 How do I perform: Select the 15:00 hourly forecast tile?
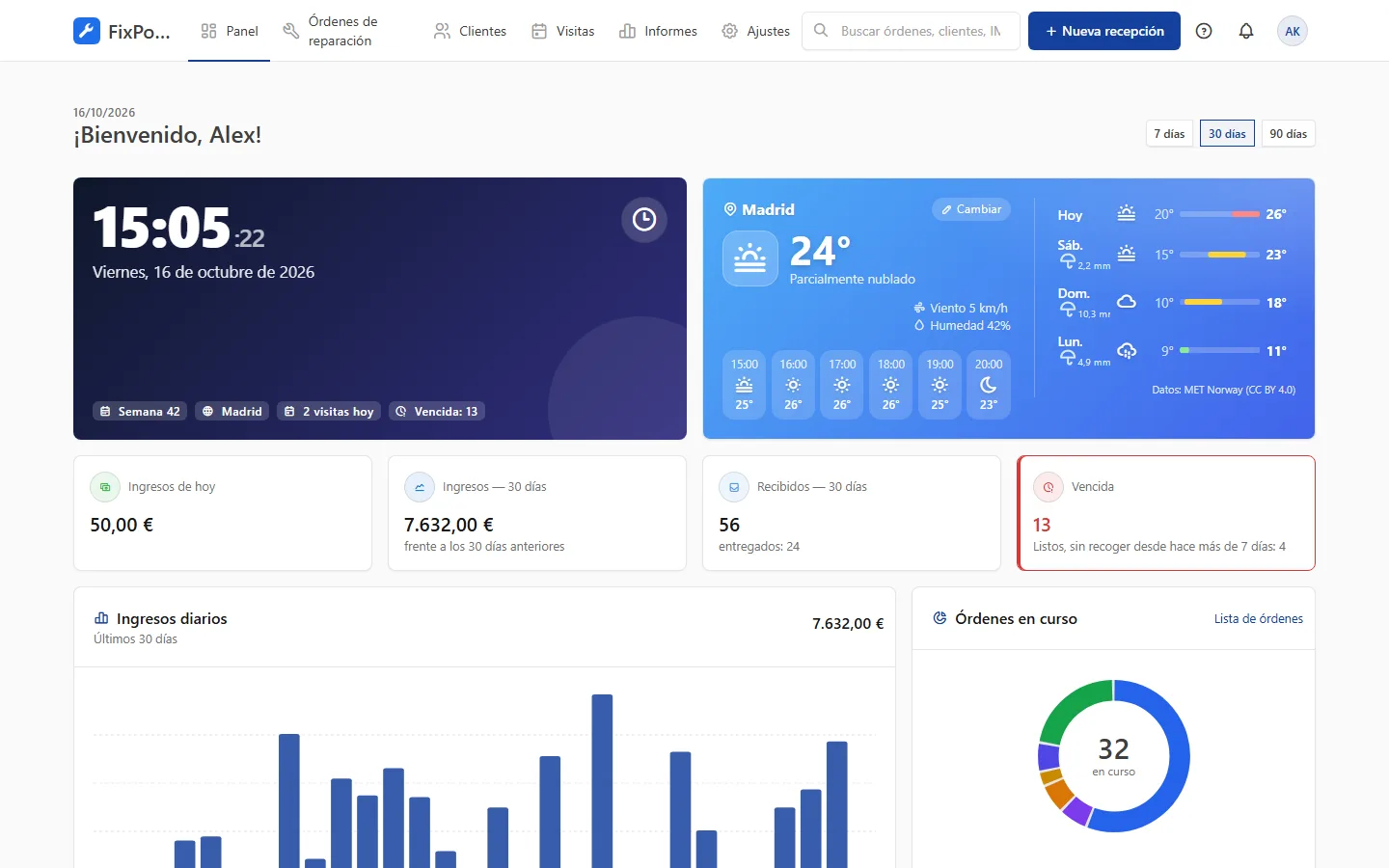745,385
